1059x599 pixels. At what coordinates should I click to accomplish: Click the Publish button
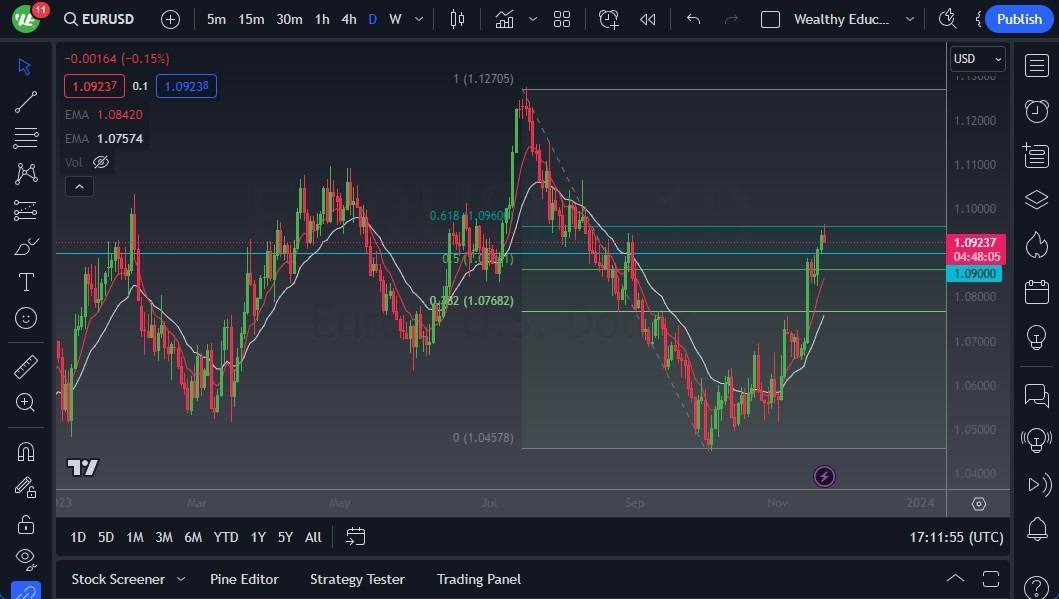coord(1019,18)
